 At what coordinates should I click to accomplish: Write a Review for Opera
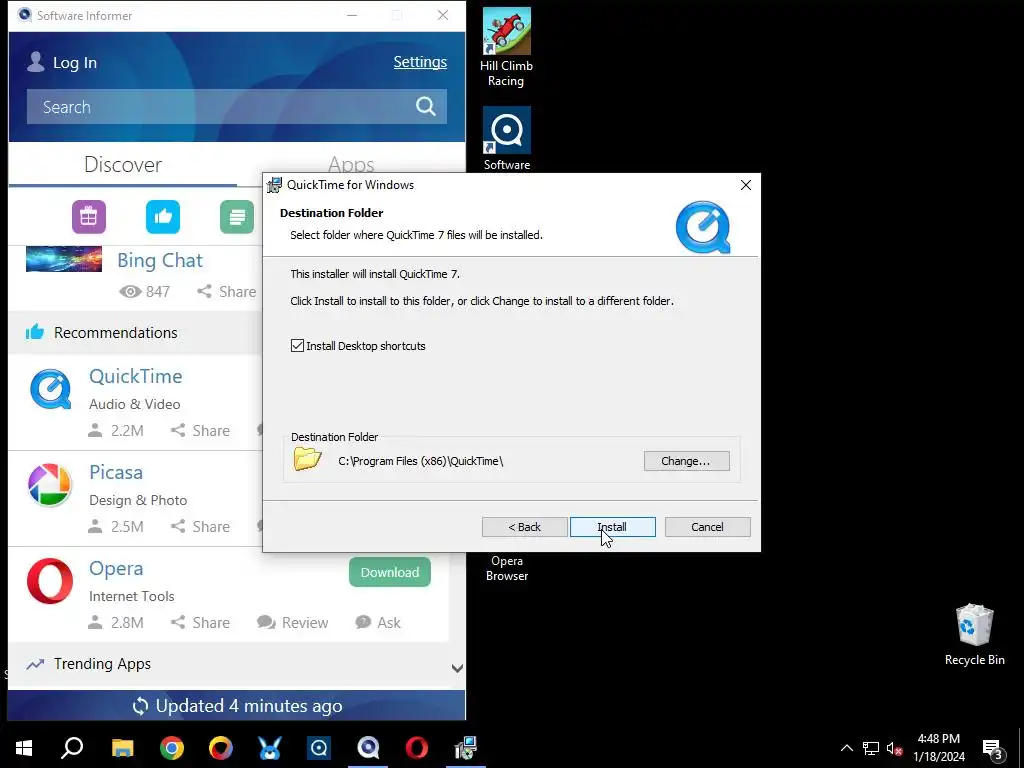coord(293,622)
